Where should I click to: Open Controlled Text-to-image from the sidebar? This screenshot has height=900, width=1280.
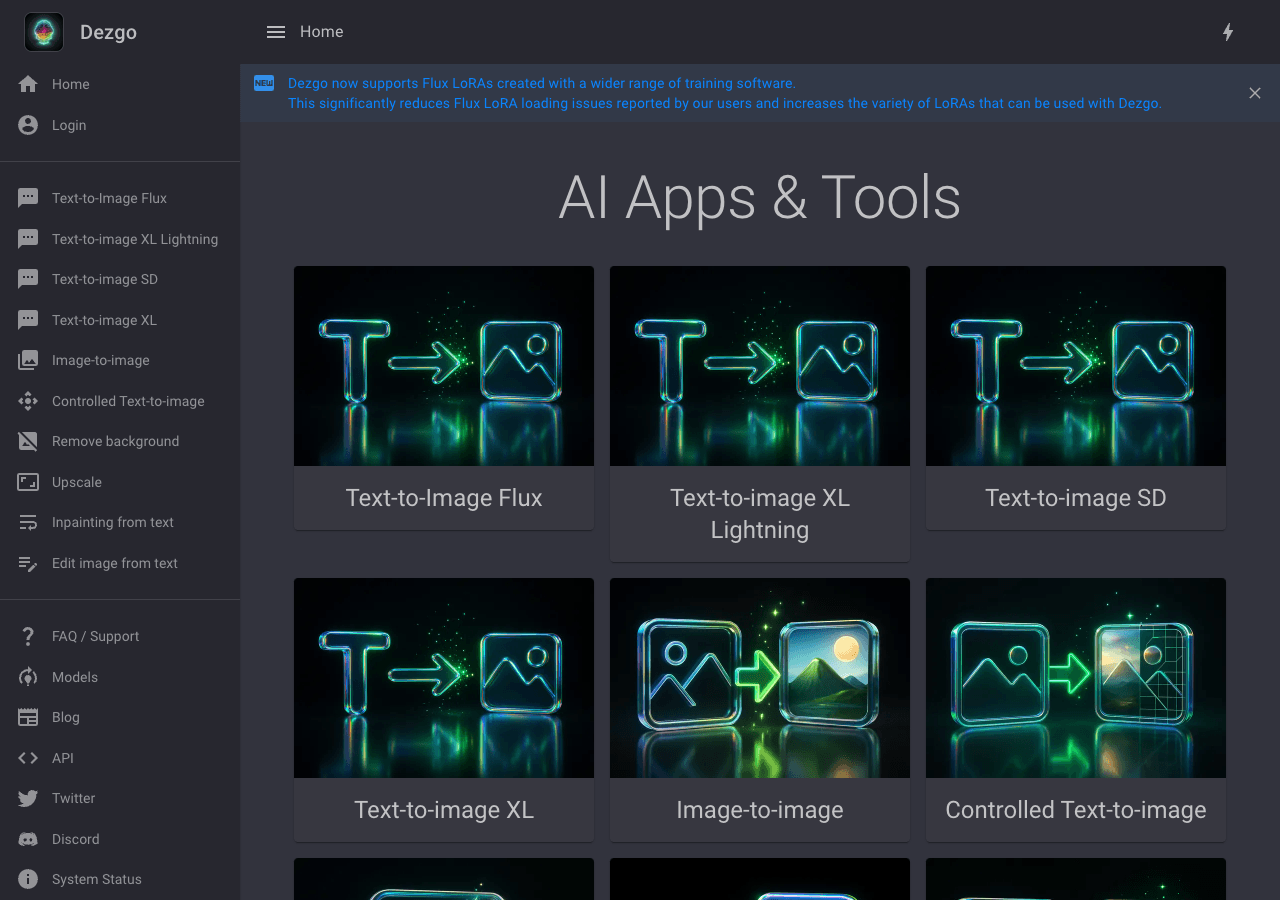120,401
